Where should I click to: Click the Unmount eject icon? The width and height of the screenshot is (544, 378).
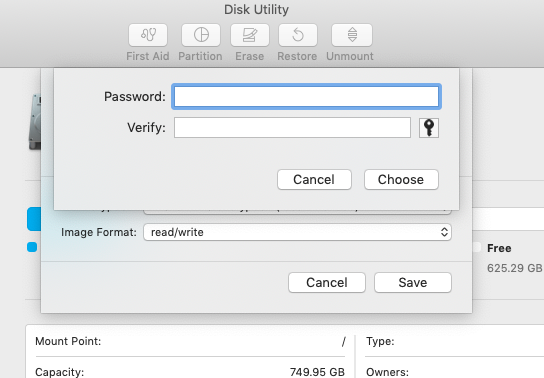click(352, 35)
